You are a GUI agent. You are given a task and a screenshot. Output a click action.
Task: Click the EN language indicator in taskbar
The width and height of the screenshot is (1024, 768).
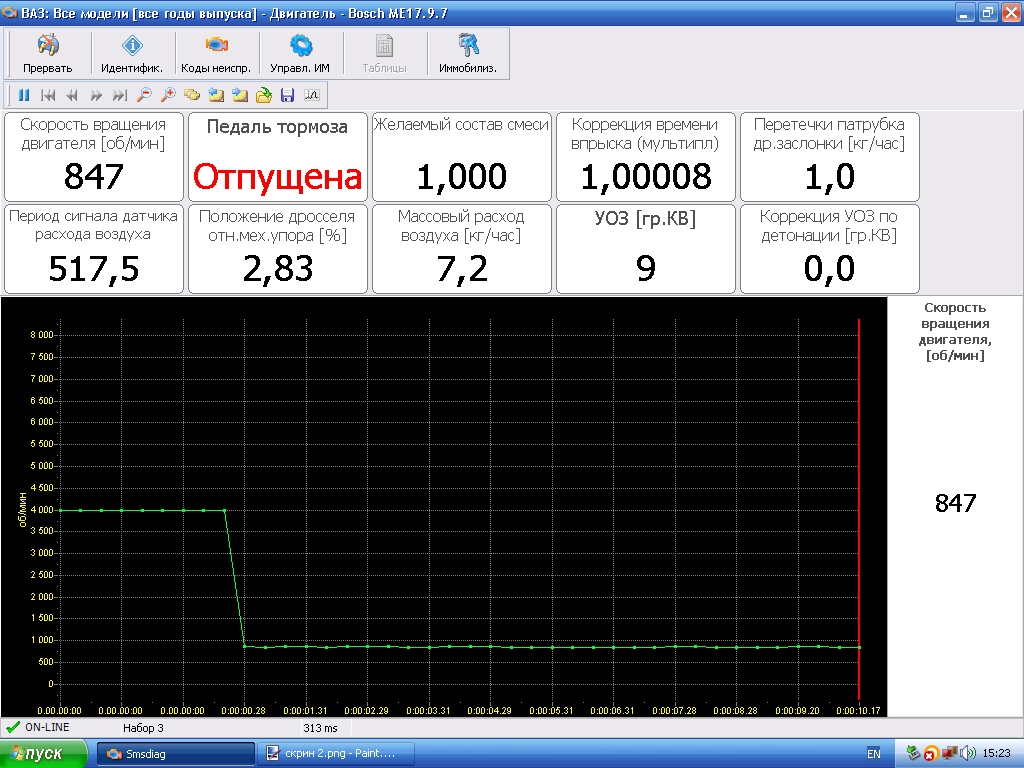[873, 753]
